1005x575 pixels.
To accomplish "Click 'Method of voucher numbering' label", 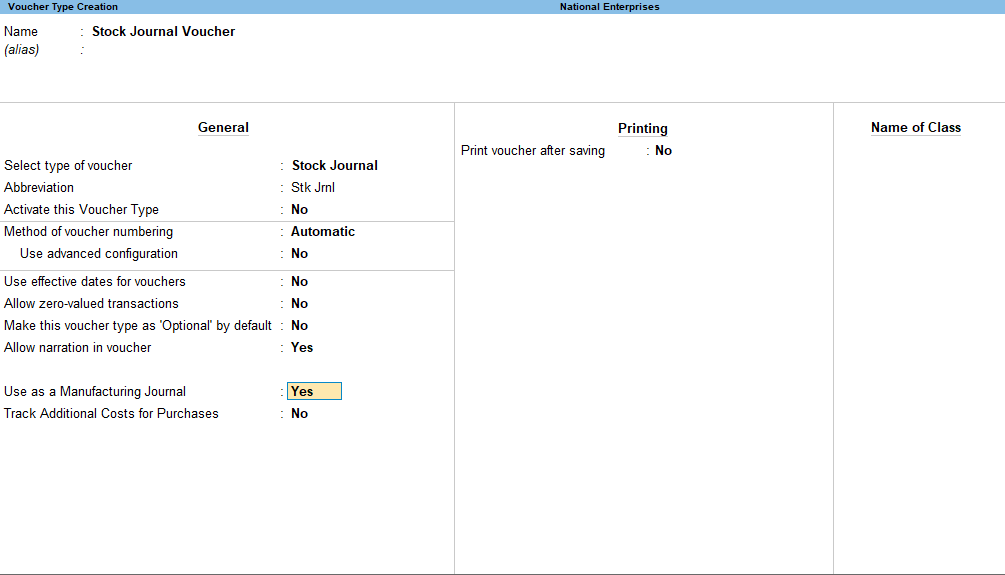I will [88, 231].
